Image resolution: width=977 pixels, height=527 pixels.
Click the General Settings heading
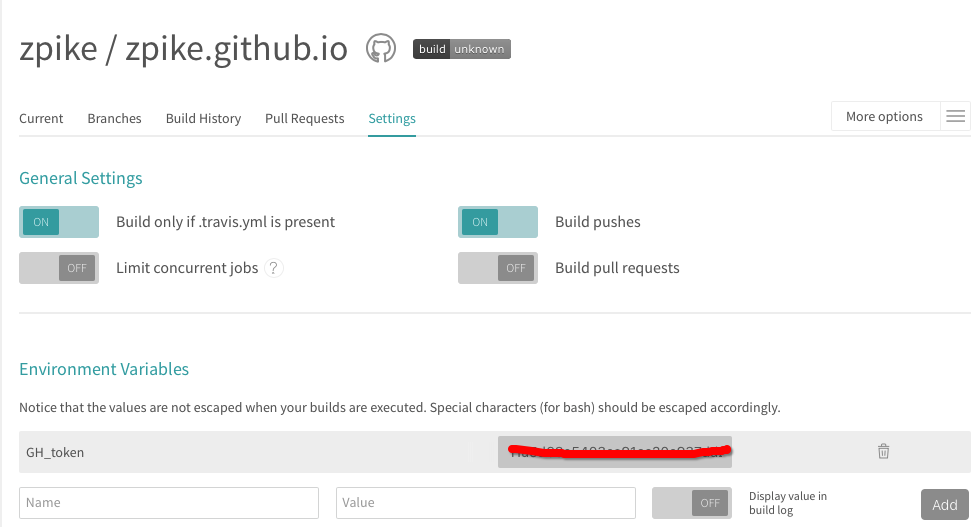(x=81, y=178)
